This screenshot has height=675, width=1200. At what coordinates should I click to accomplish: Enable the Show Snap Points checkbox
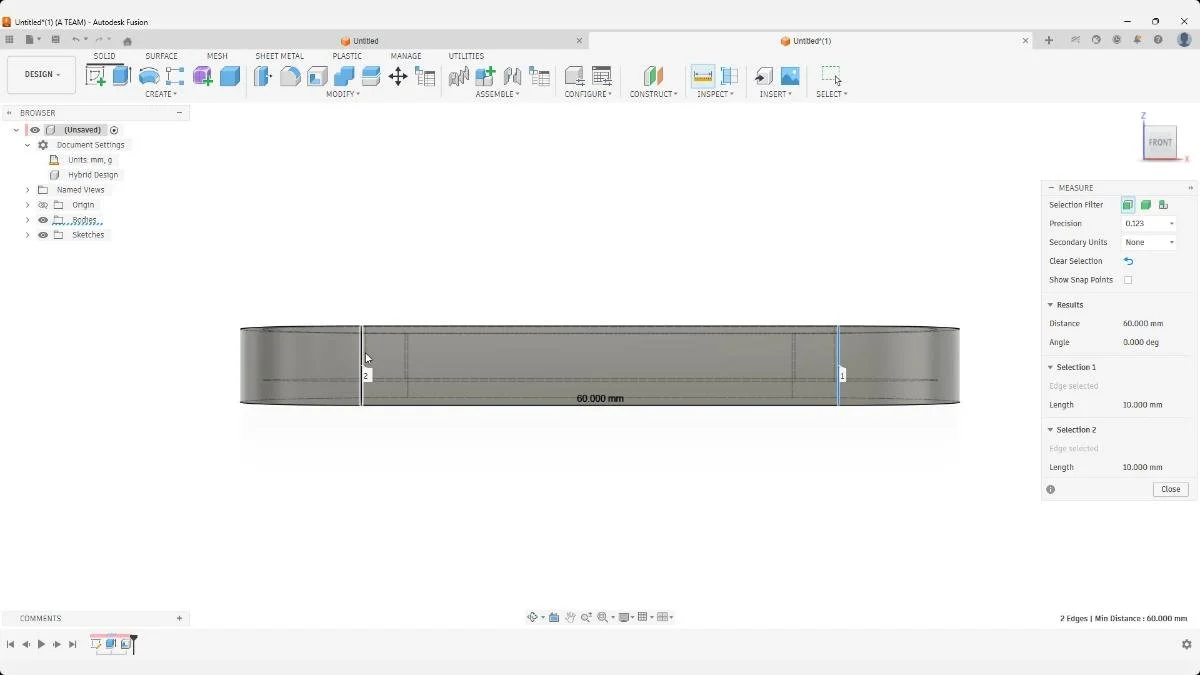[x=1128, y=280]
